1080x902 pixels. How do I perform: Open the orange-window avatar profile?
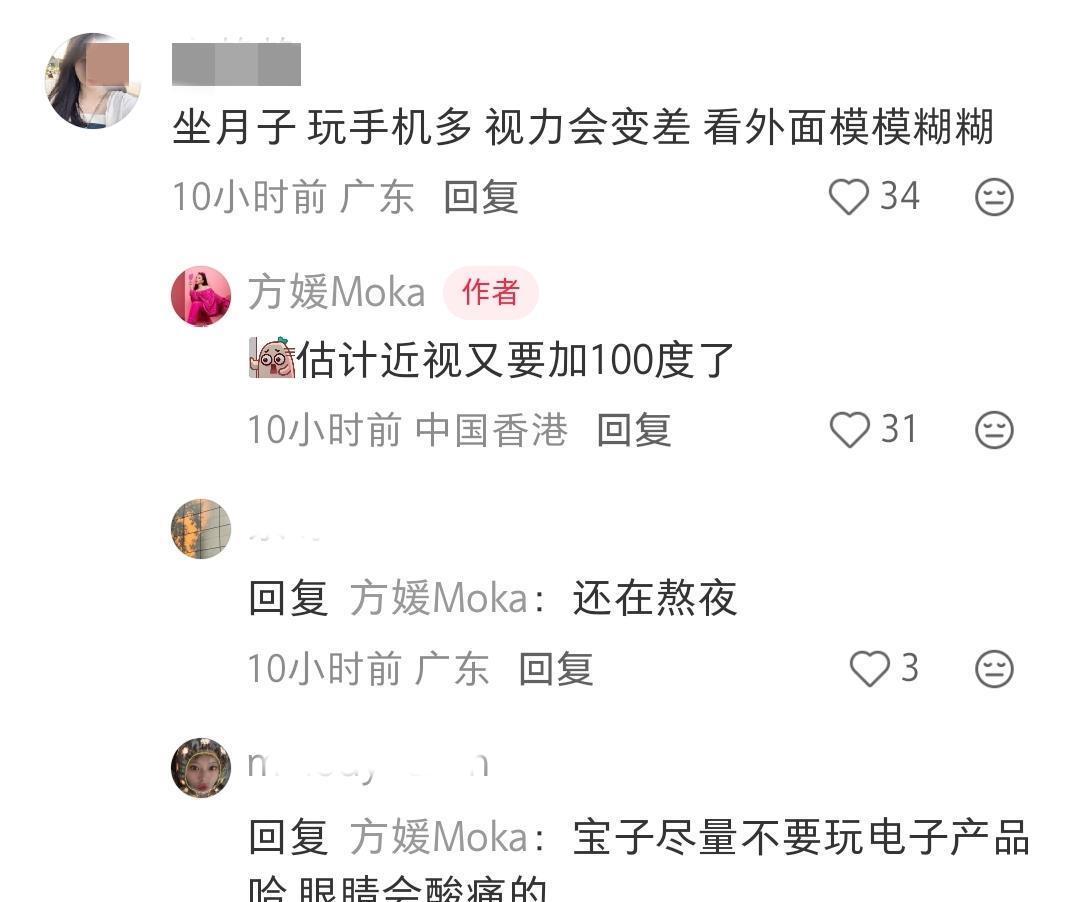[x=201, y=529]
